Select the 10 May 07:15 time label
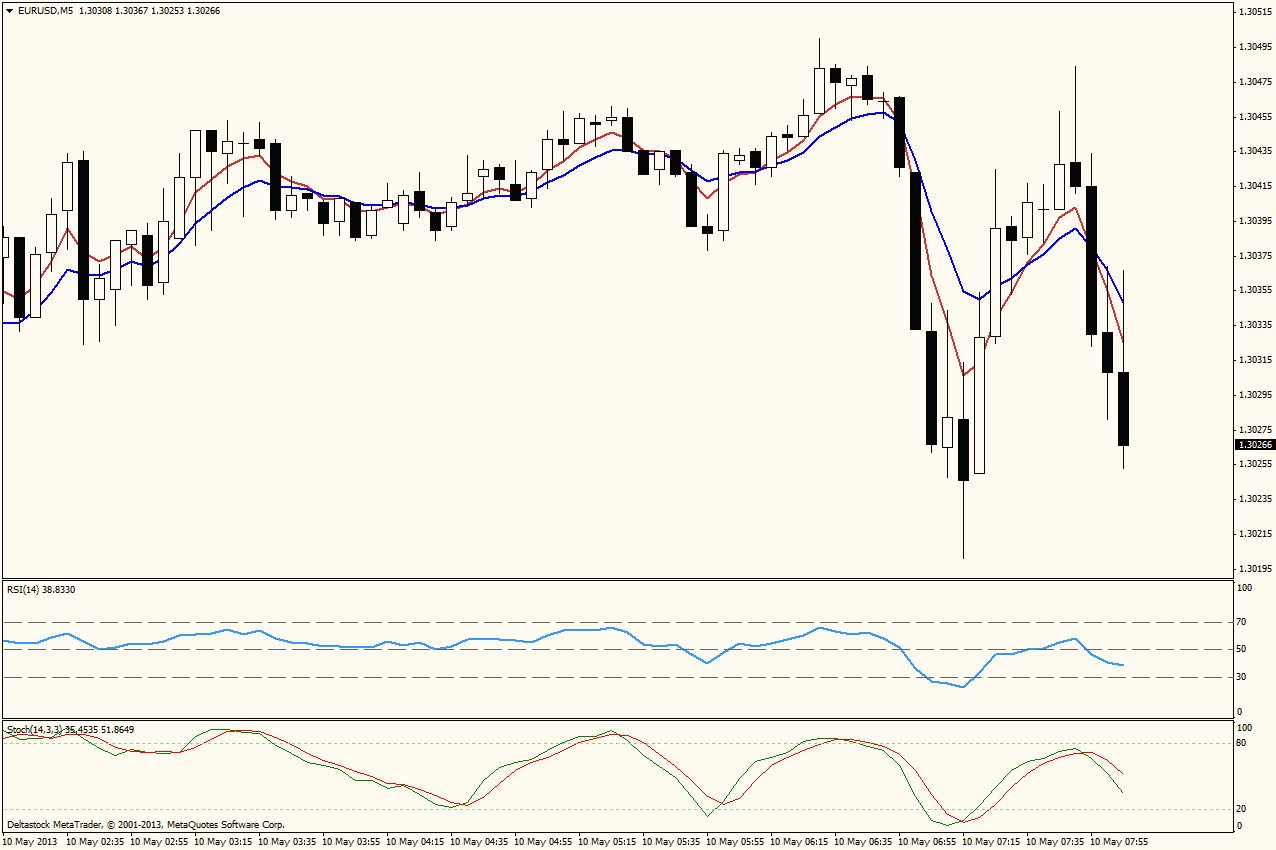Viewport: 1276px width, 850px height. [991, 842]
